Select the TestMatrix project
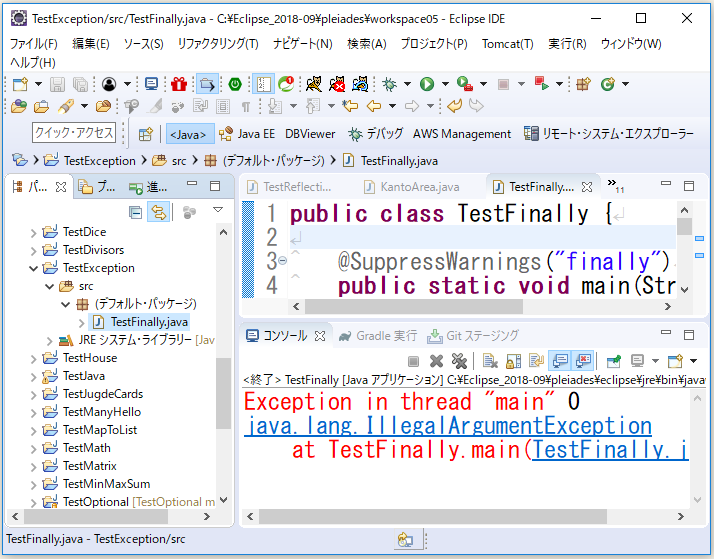 (80, 466)
